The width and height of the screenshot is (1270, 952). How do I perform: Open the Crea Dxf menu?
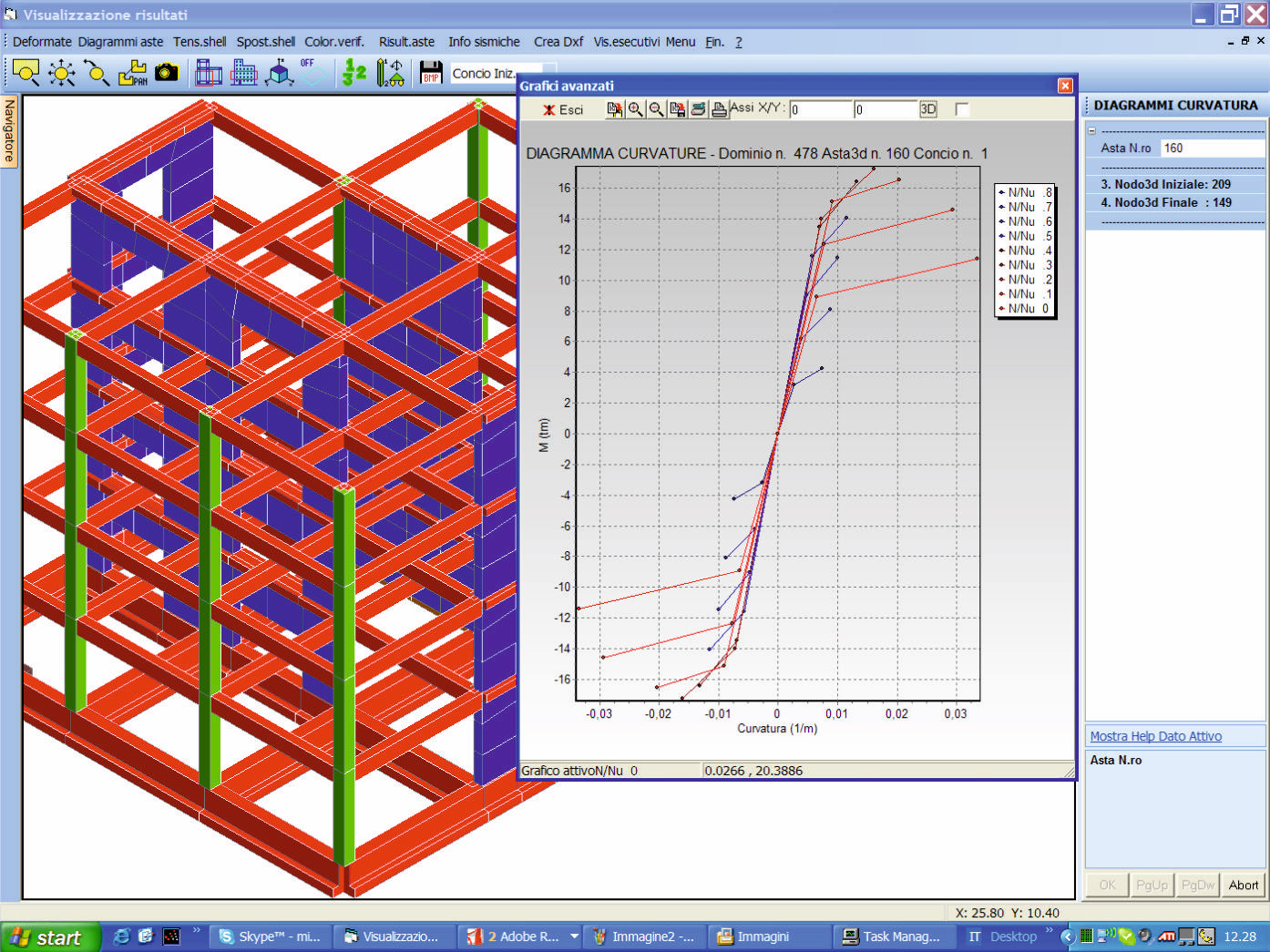click(x=558, y=42)
